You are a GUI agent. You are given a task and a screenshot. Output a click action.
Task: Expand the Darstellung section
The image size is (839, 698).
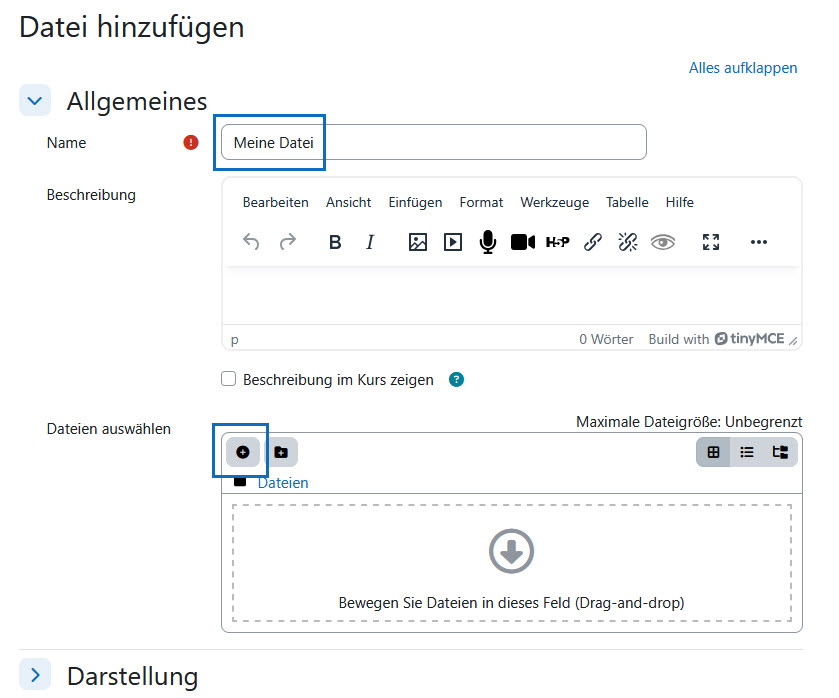(35, 675)
